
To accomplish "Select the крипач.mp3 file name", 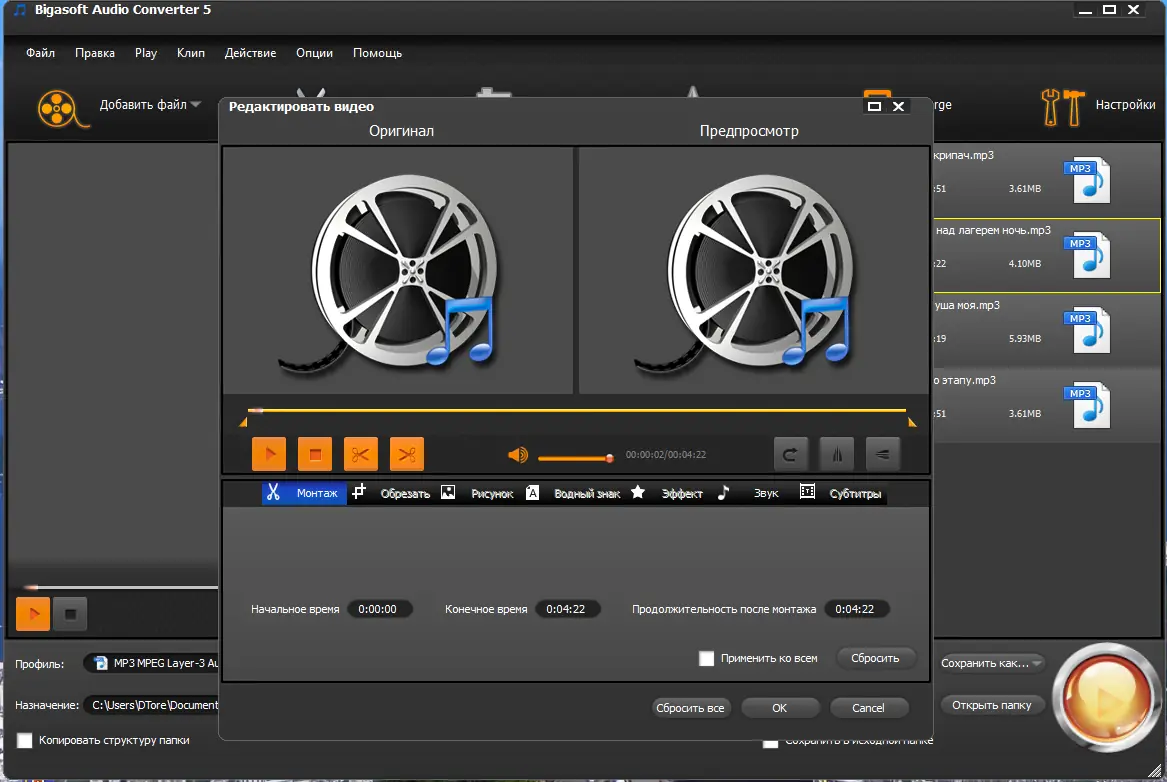I will [x=964, y=155].
